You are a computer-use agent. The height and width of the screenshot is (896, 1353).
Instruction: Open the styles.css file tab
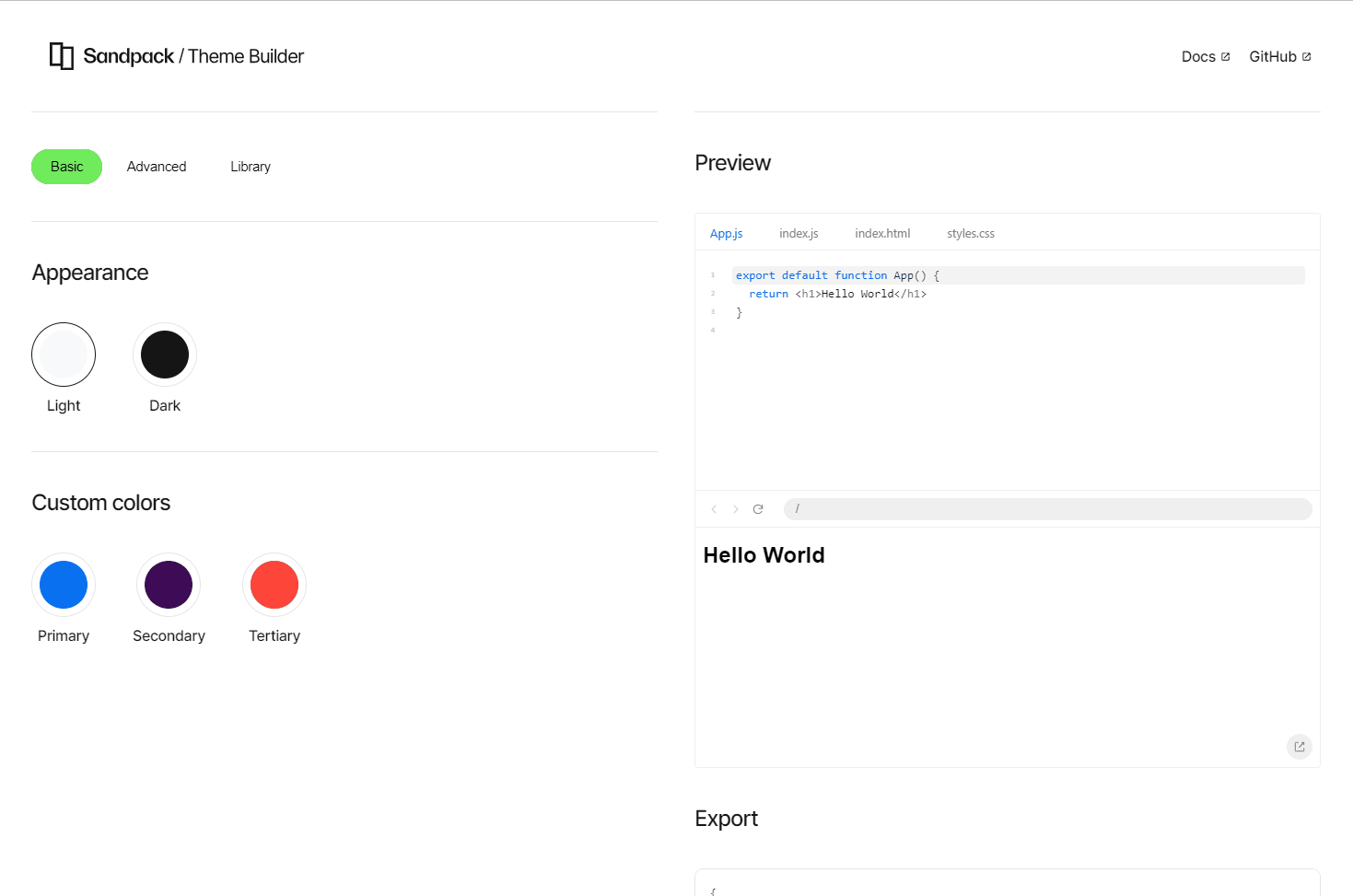970,233
